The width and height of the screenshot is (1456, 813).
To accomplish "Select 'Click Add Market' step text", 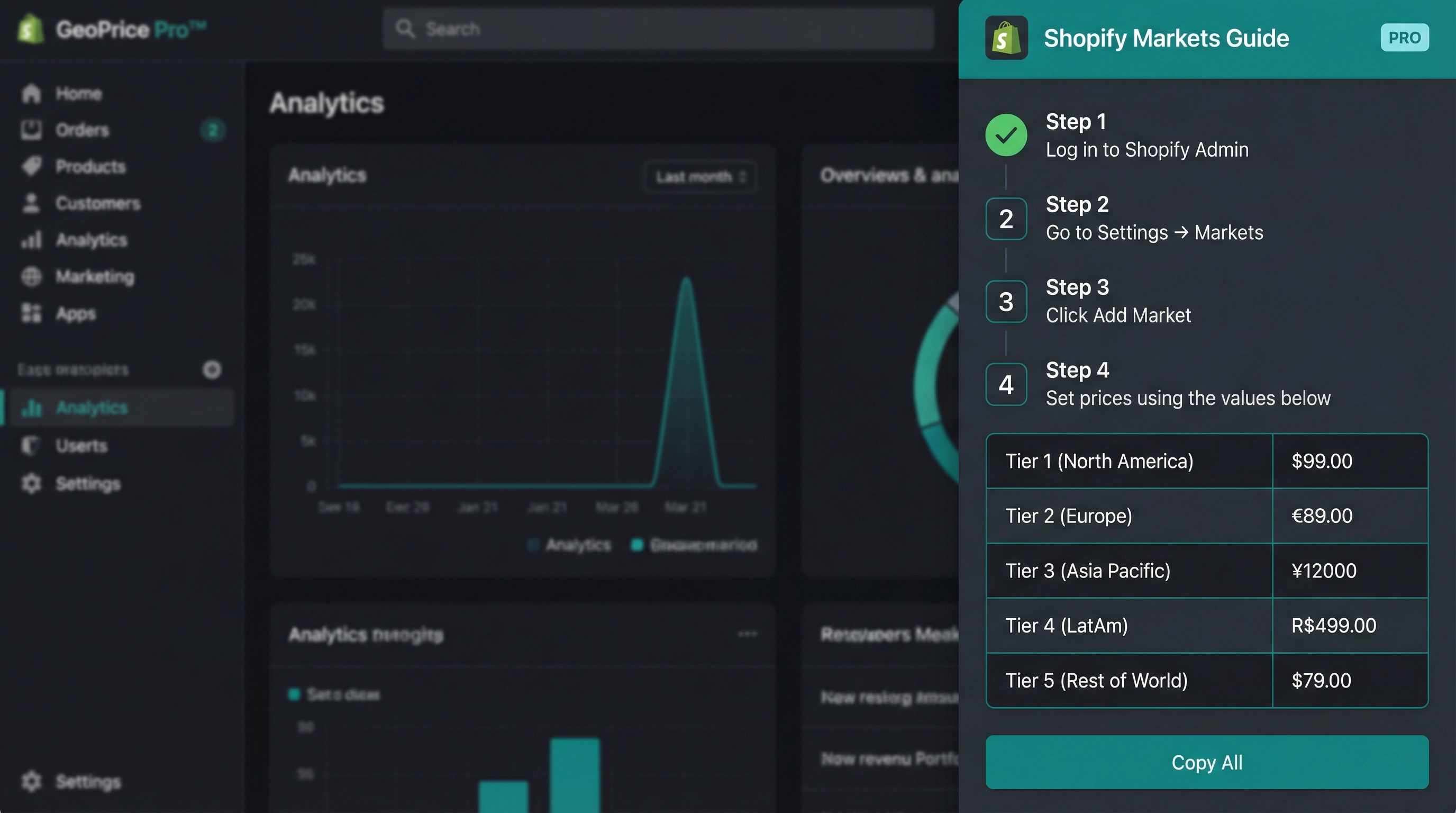I will pyautogui.click(x=1118, y=315).
